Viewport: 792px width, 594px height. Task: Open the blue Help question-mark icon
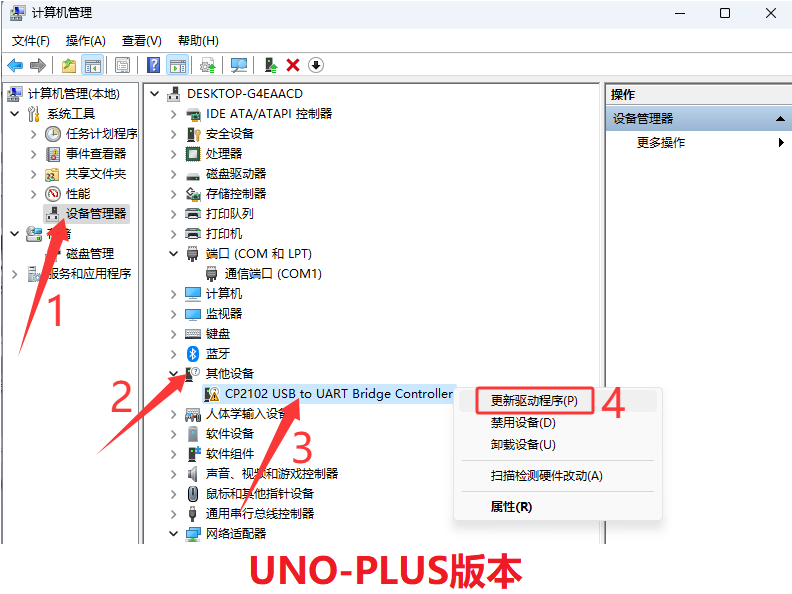[154, 65]
